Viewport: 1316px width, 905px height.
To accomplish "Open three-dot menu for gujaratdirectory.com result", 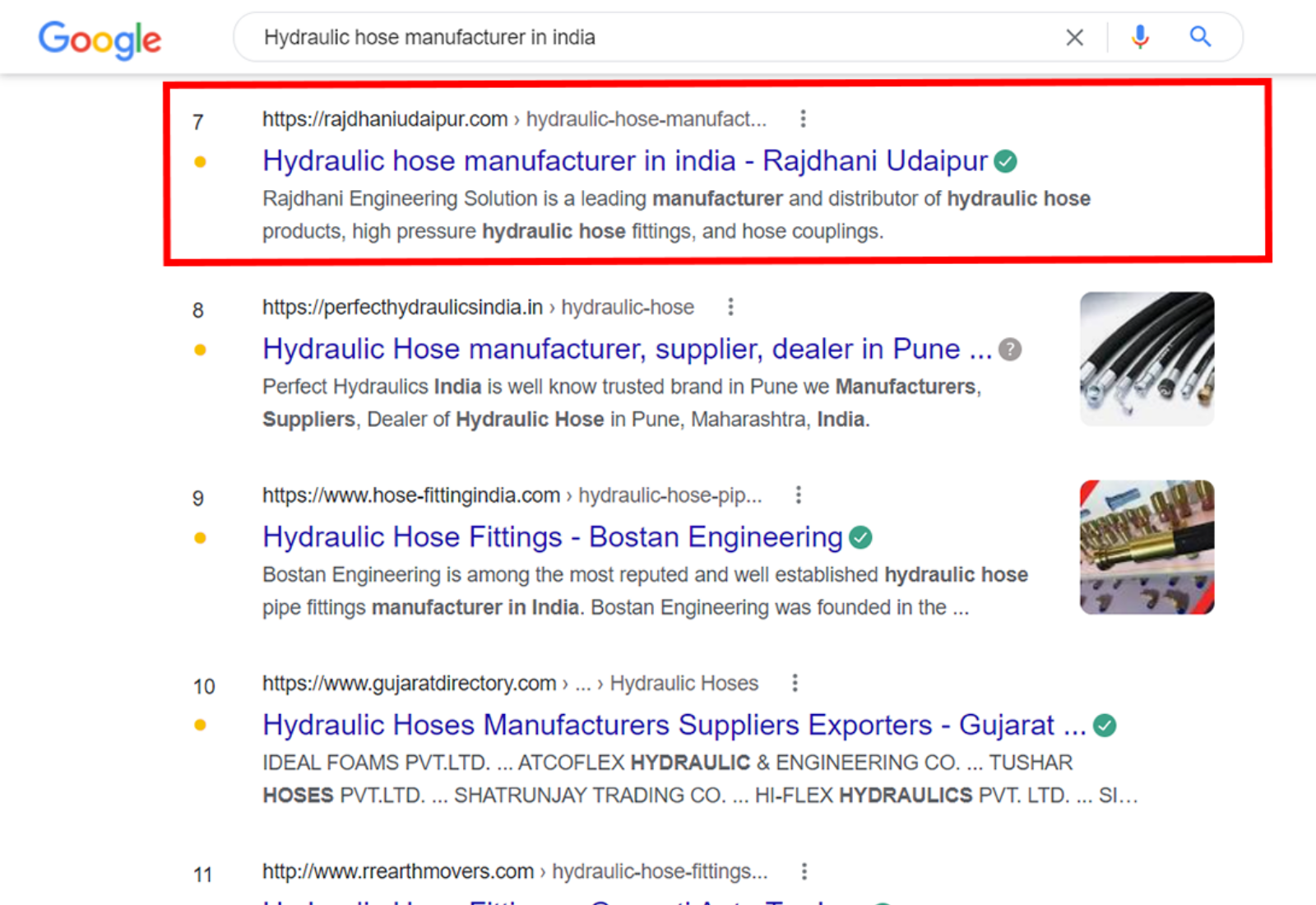I will (x=795, y=683).
